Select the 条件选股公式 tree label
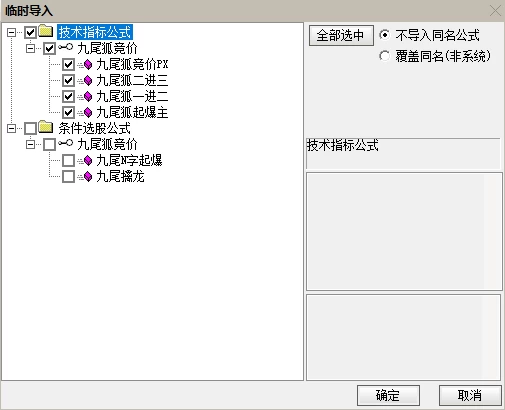Screen dimensions: 505x410 click(94, 128)
